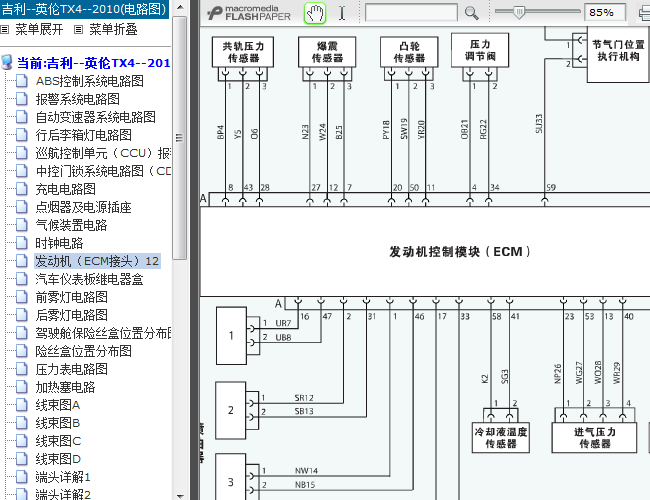
Task: Click the 爆震传感器 box
Action: pyautogui.click(x=327, y=52)
